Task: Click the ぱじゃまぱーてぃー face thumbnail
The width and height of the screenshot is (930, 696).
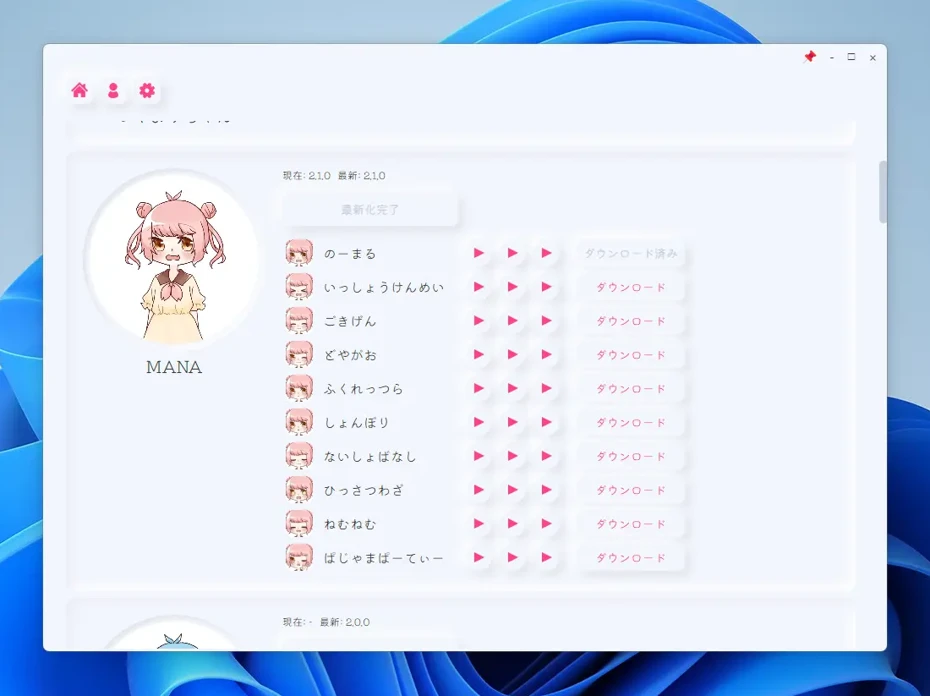Action: click(x=299, y=557)
